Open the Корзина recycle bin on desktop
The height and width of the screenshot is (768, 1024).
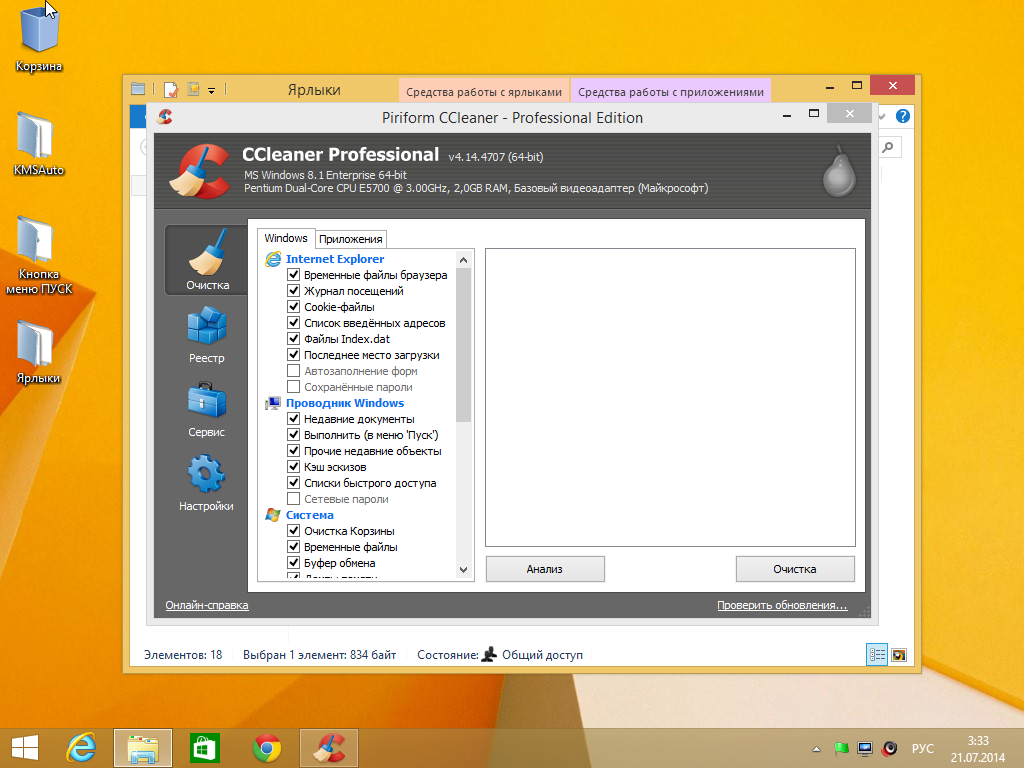39,37
